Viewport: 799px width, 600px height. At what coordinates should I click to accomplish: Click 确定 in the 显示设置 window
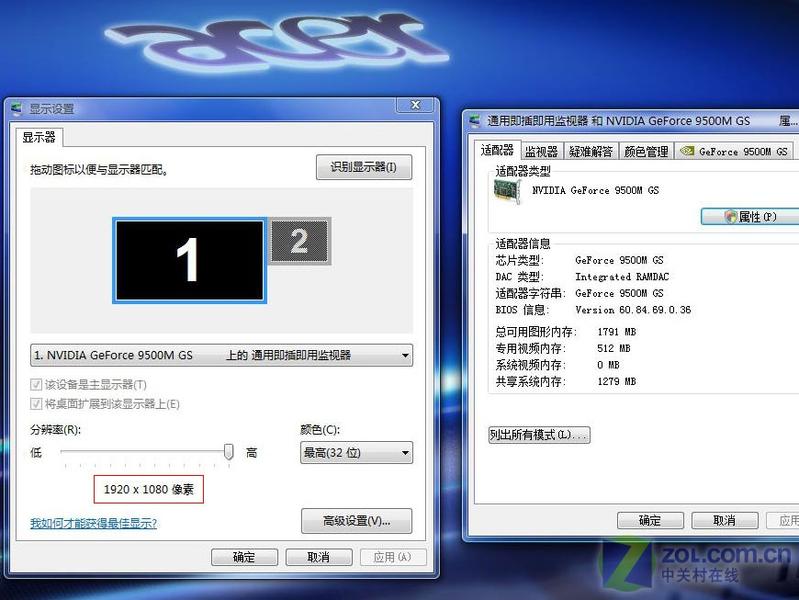tap(245, 557)
